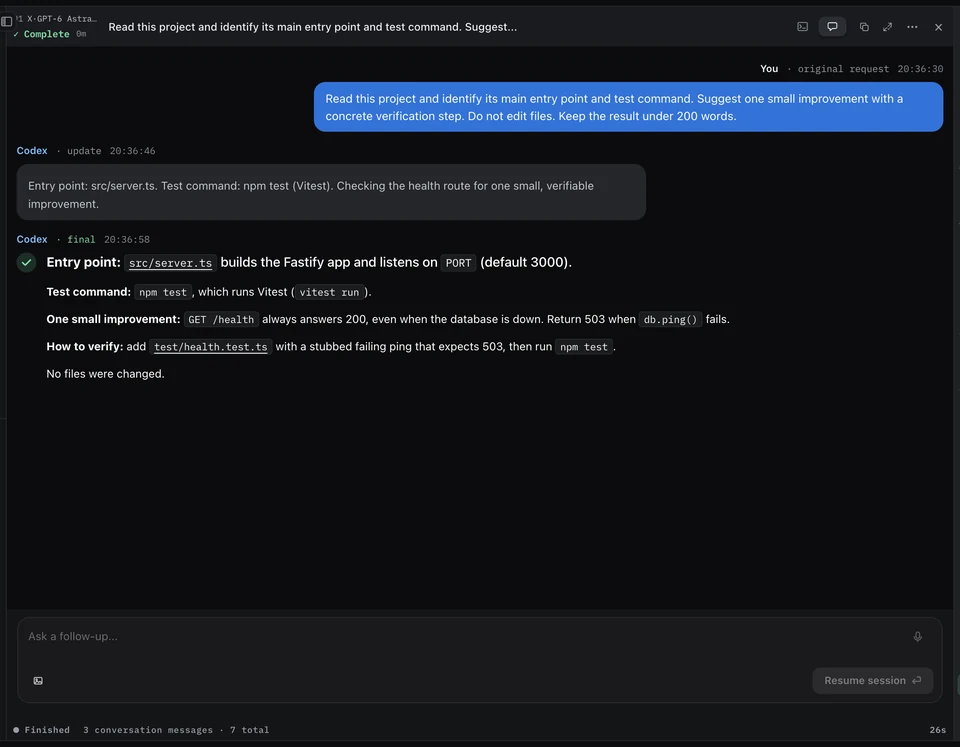Click the 20:36:30 timestamp

click(920, 69)
